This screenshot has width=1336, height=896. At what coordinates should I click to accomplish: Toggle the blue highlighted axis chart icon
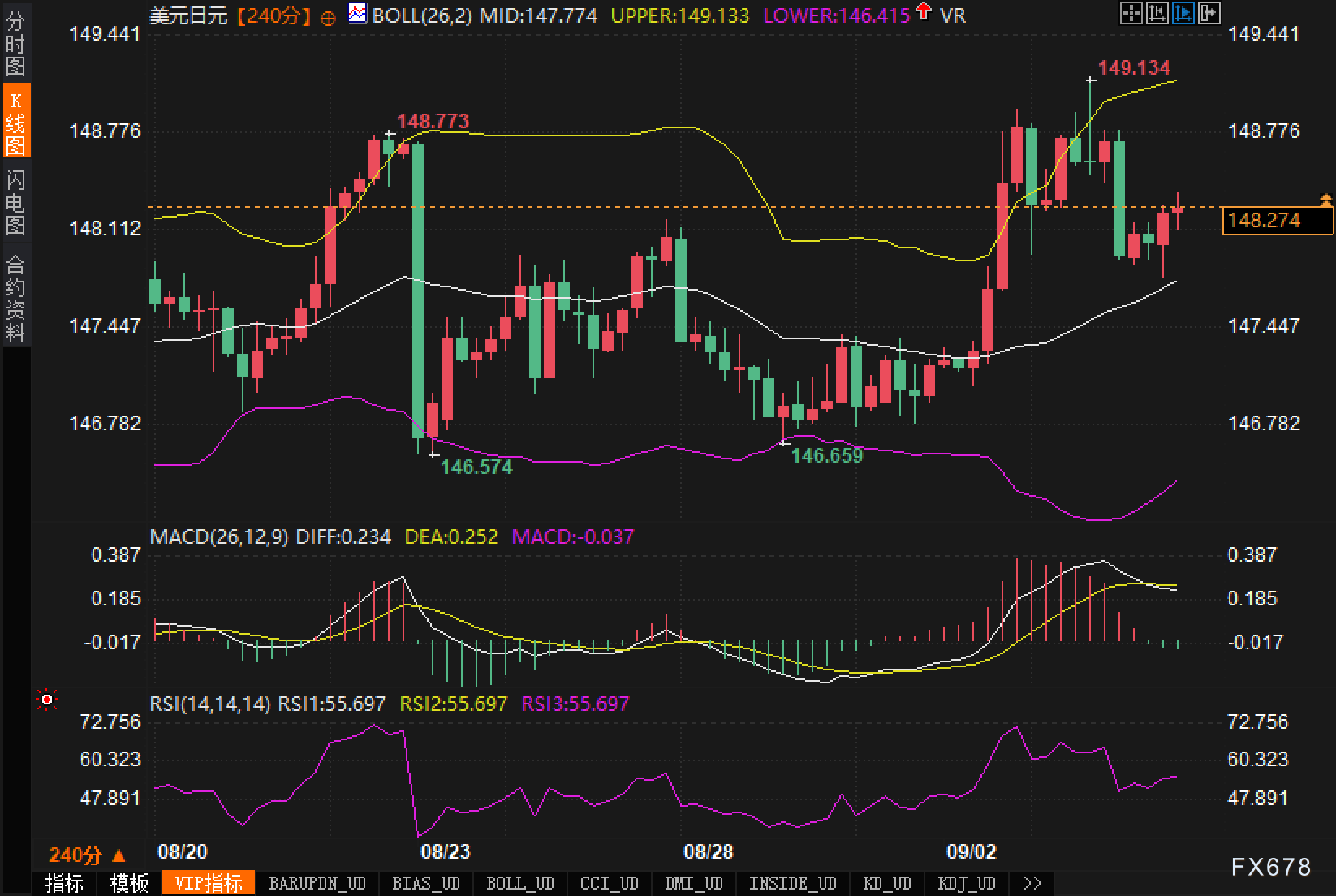(1183, 13)
